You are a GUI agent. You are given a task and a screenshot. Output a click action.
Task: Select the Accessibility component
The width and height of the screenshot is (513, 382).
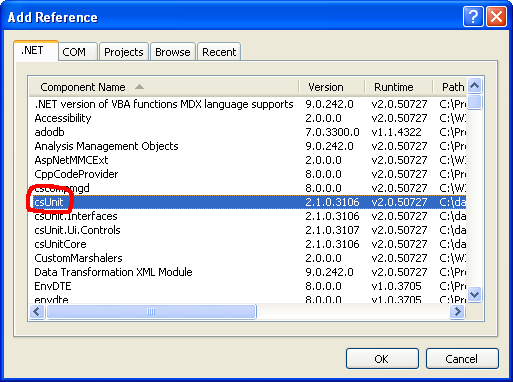point(63,118)
